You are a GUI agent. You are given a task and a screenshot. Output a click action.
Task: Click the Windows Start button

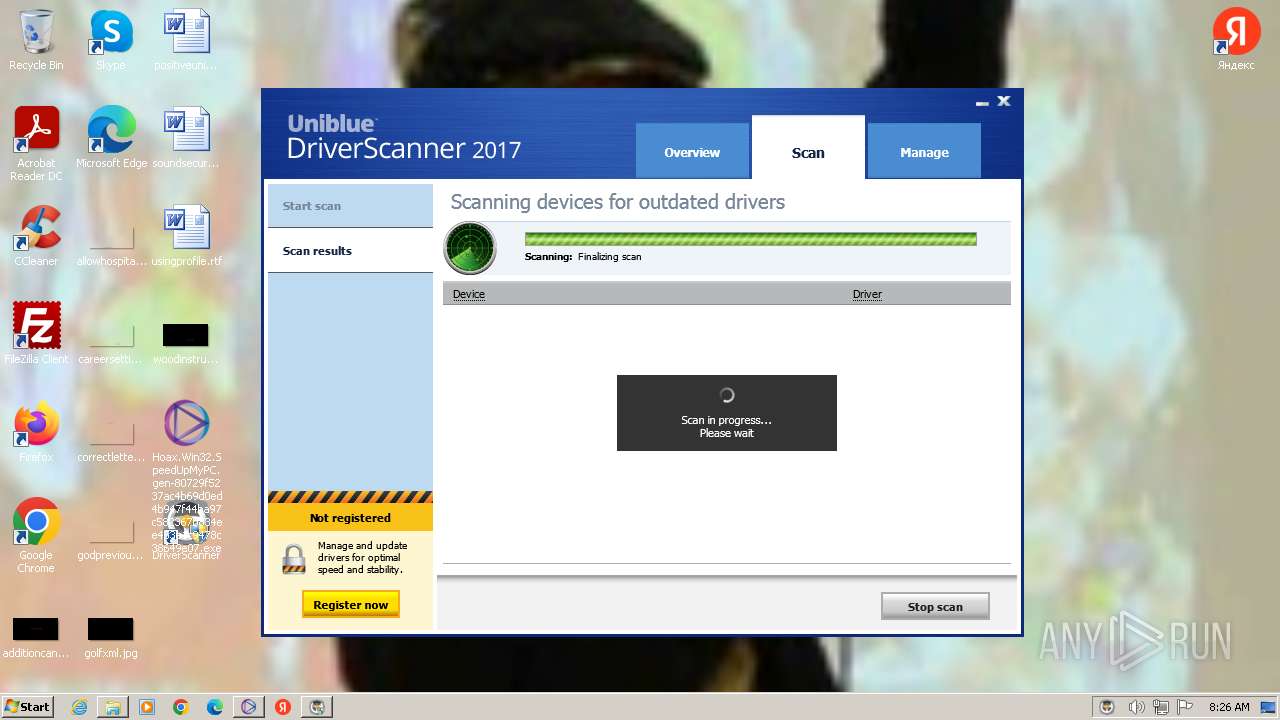pyautogui.click(x=28, y=706)
